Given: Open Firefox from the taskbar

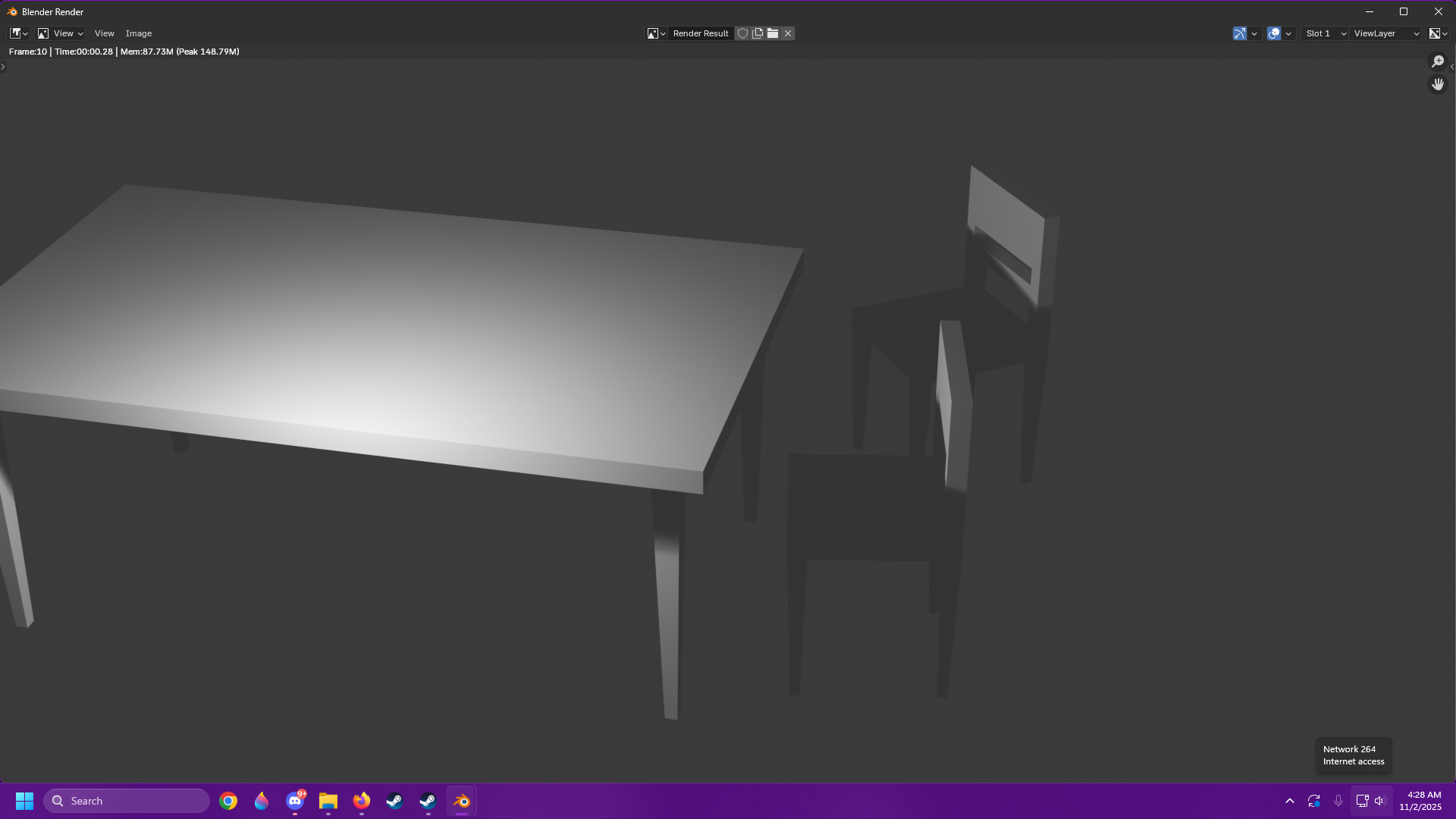Looking at the screenshot, I should coord(362,801).
